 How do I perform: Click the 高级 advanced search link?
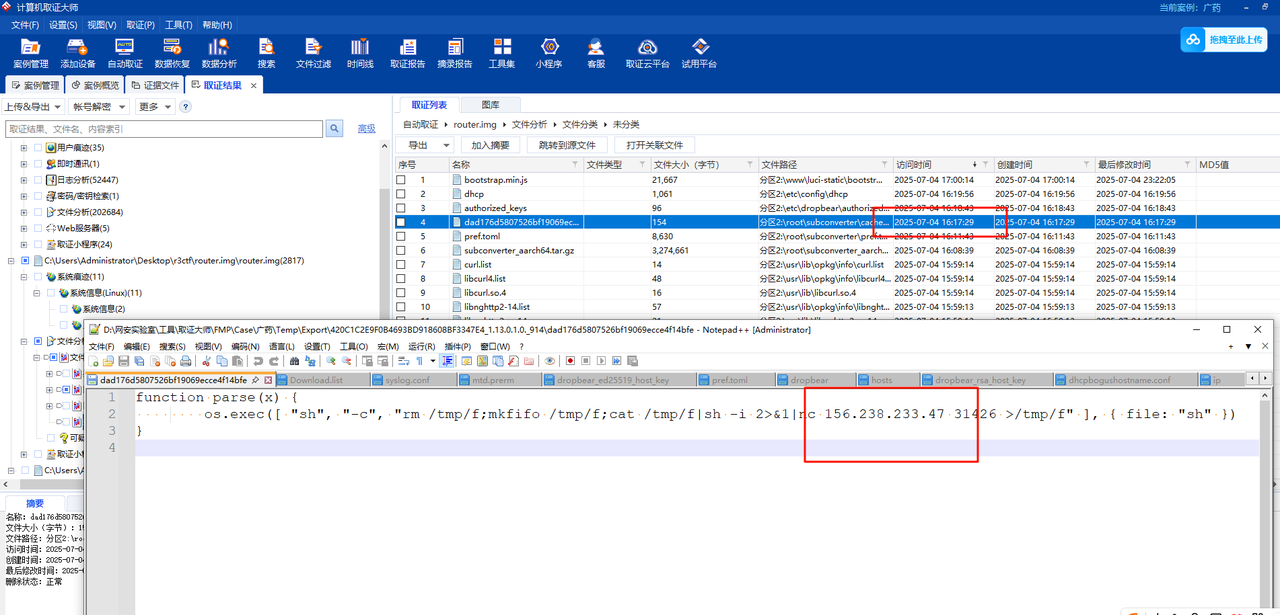point(367,129)
